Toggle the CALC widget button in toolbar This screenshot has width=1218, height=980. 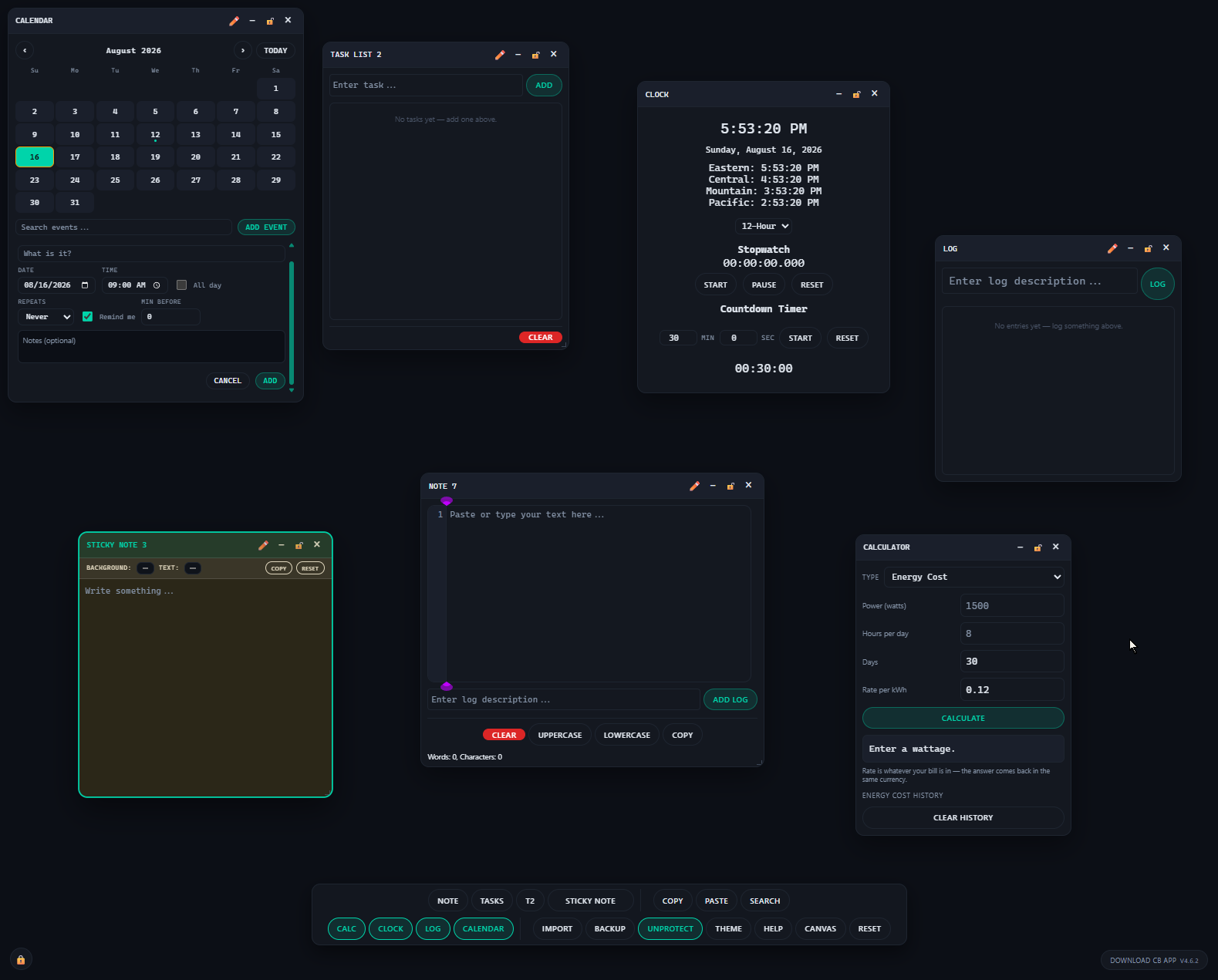346,929
